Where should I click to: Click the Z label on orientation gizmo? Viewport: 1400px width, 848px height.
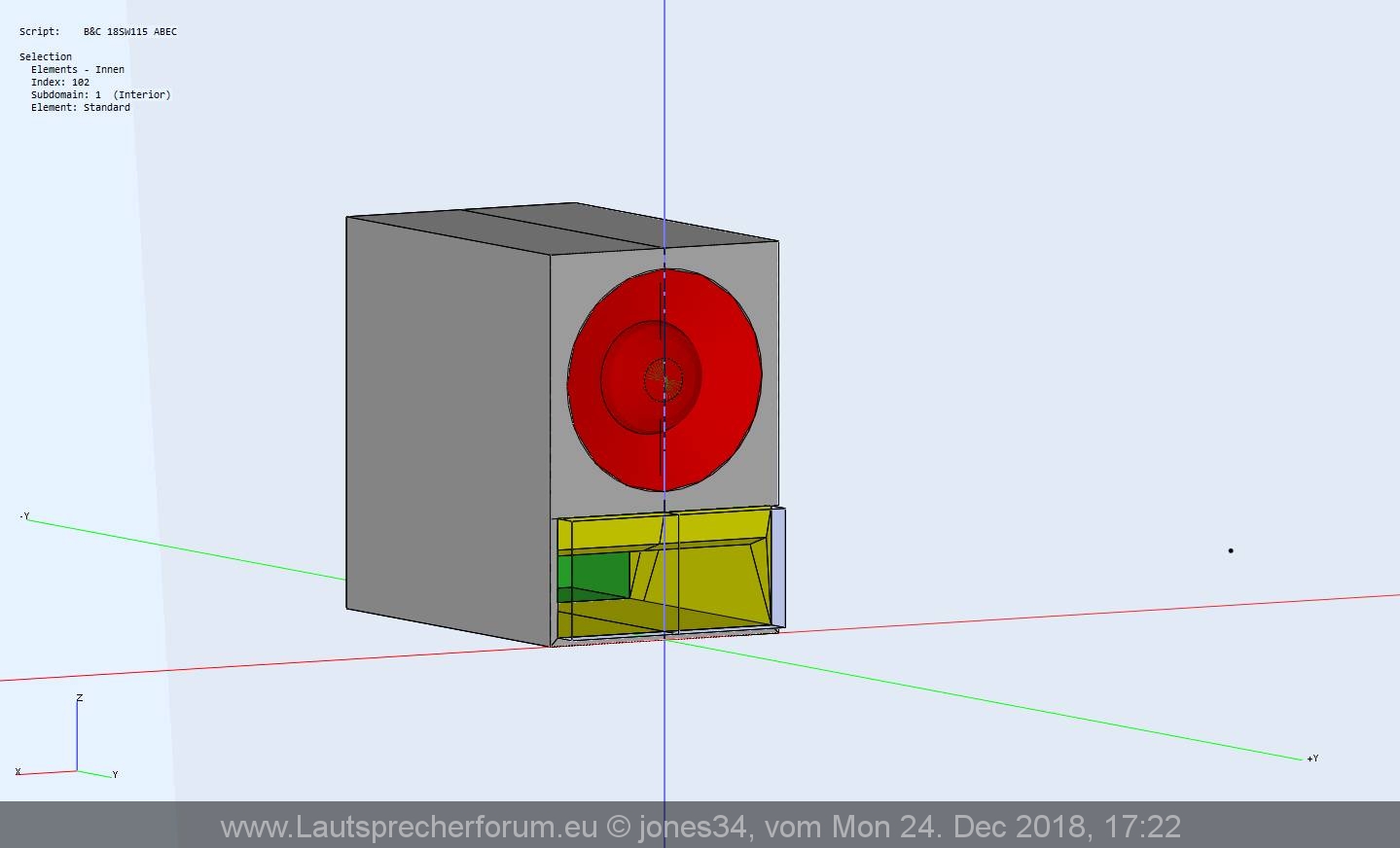click(x=80, y=698)
